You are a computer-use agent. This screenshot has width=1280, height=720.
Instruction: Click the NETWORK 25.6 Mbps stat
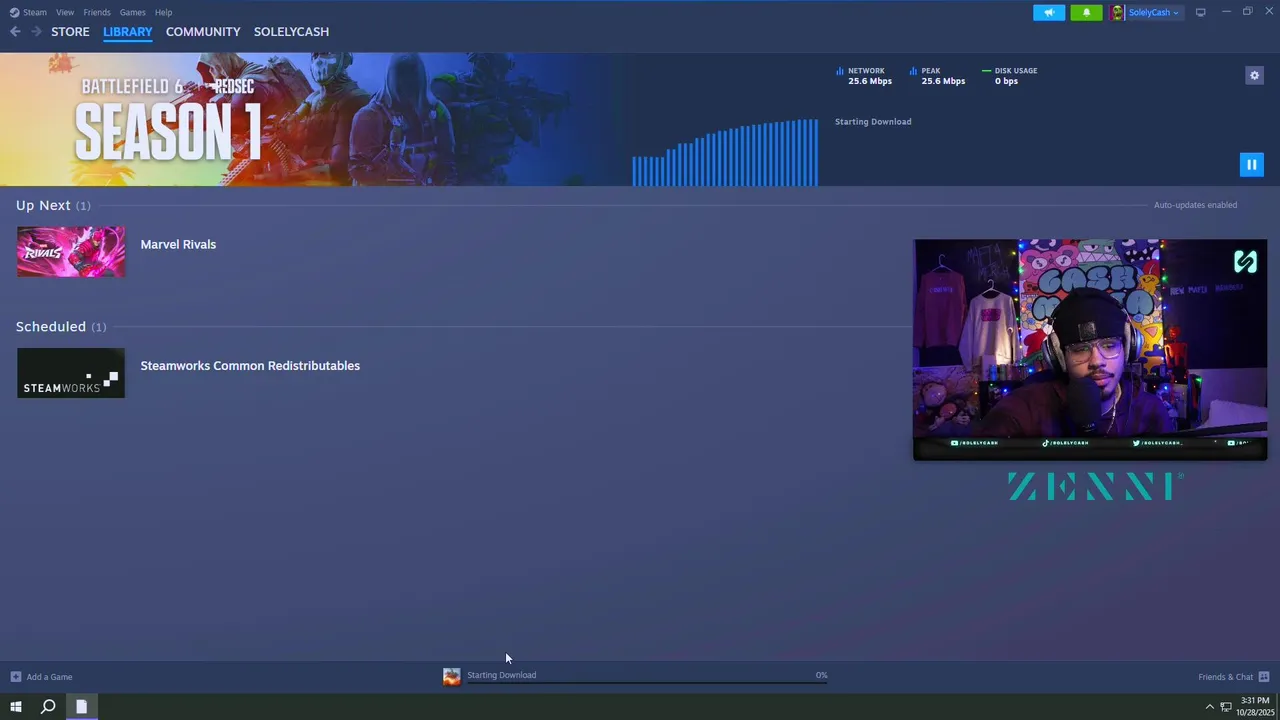(x=864, y=76)
